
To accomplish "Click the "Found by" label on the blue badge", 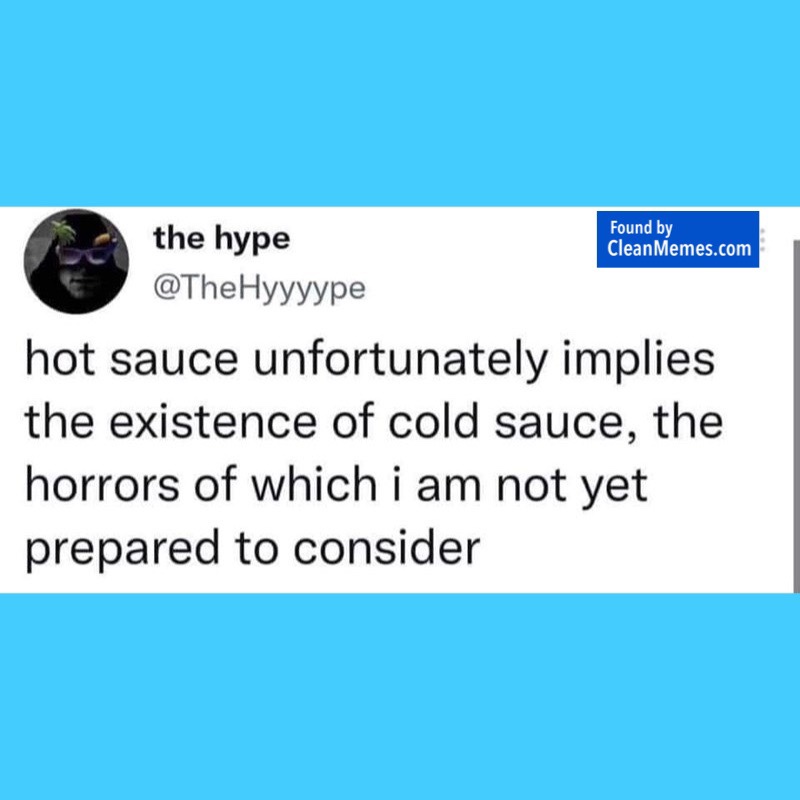I will coord(641,228).
